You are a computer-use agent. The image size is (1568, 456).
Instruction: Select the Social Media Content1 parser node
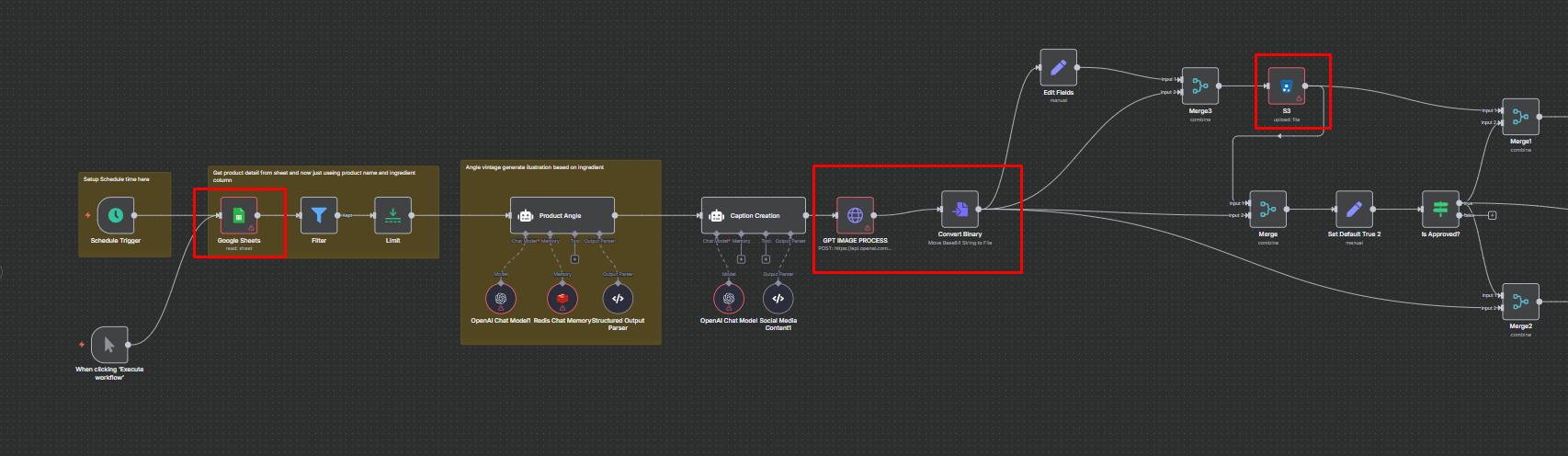point(778,298)
